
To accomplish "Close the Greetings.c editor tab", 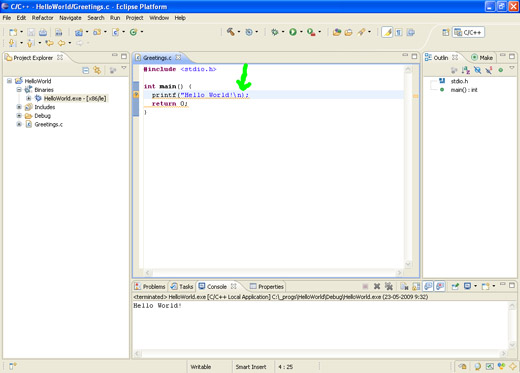I will [178, 57].
